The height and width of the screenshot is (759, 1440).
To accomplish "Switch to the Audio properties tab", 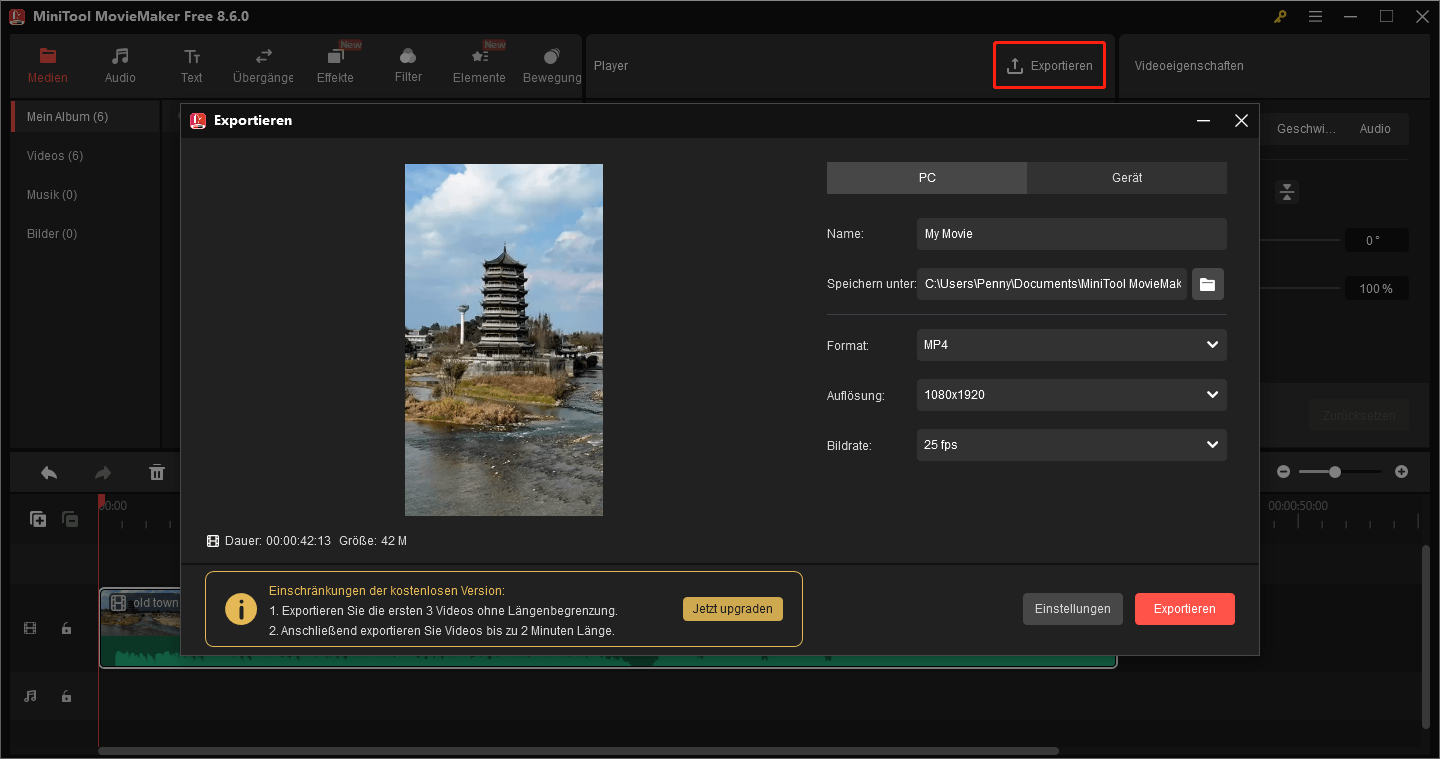I will 1375,128.
